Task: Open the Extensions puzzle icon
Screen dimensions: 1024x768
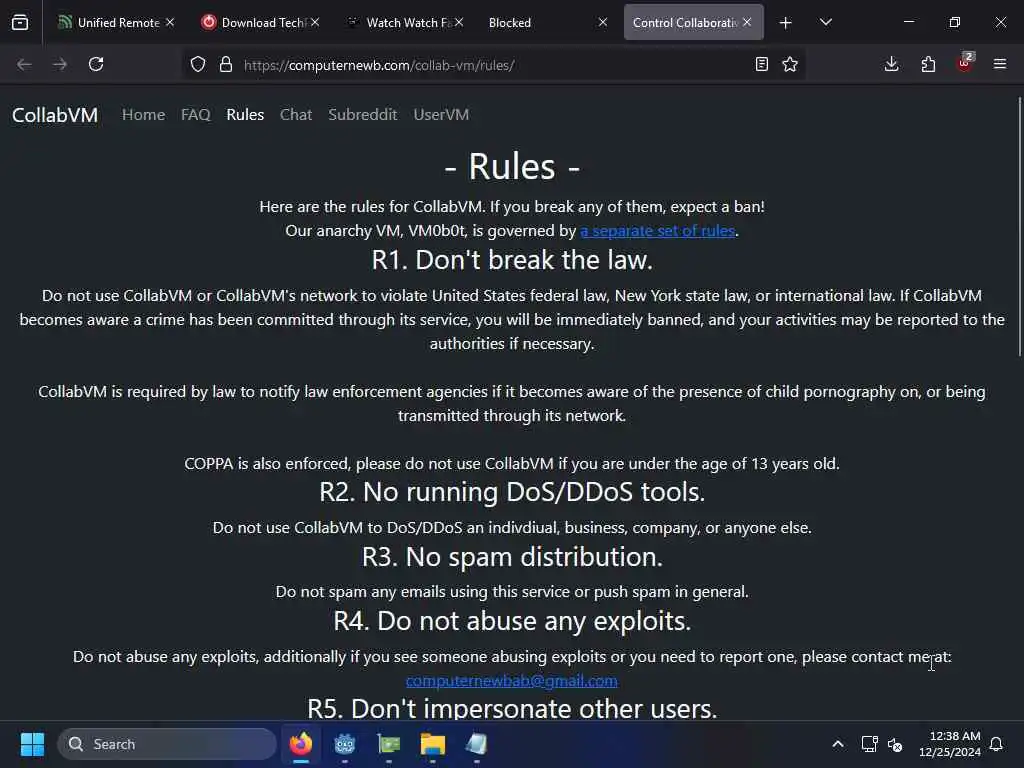Action: point(928,64)
